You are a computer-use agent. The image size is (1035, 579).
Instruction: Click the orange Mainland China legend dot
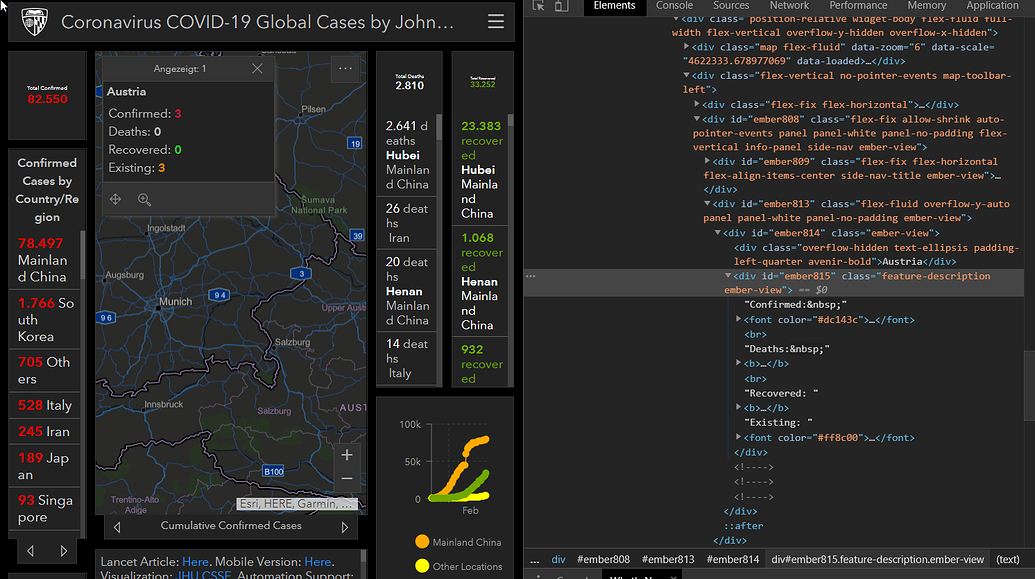click(x=422, y=542)
